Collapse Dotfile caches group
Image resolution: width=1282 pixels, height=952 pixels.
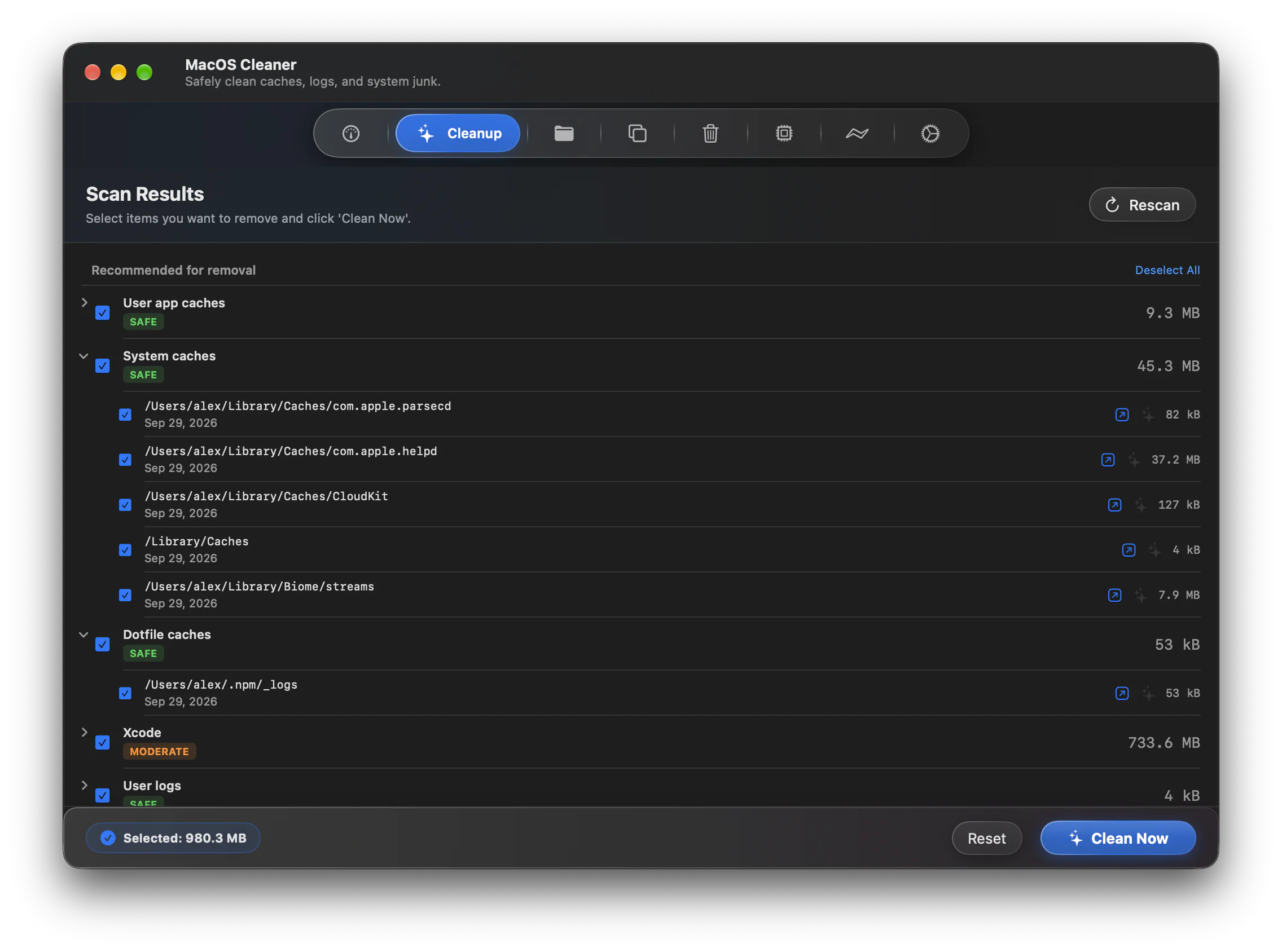84,634
